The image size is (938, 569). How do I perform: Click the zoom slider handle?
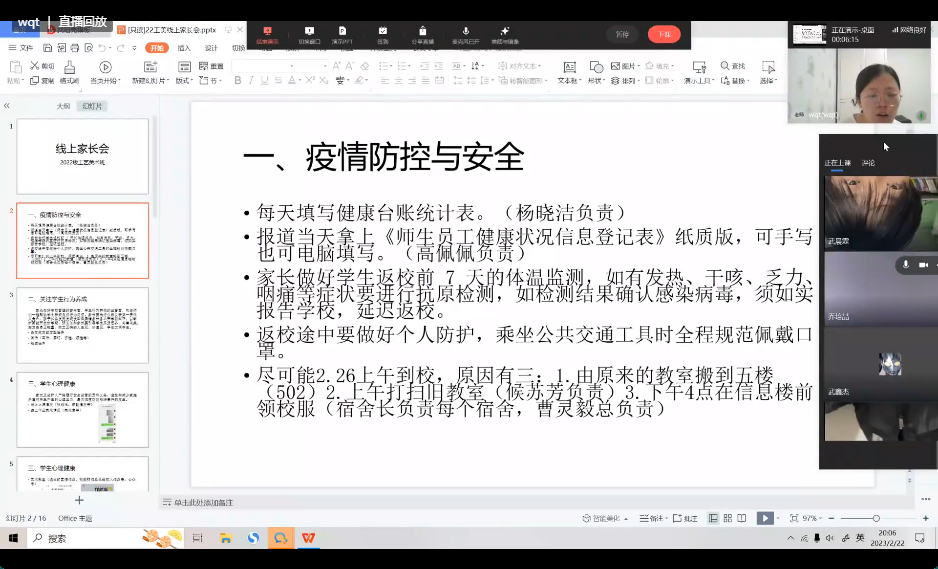click(x=876, y=518)
